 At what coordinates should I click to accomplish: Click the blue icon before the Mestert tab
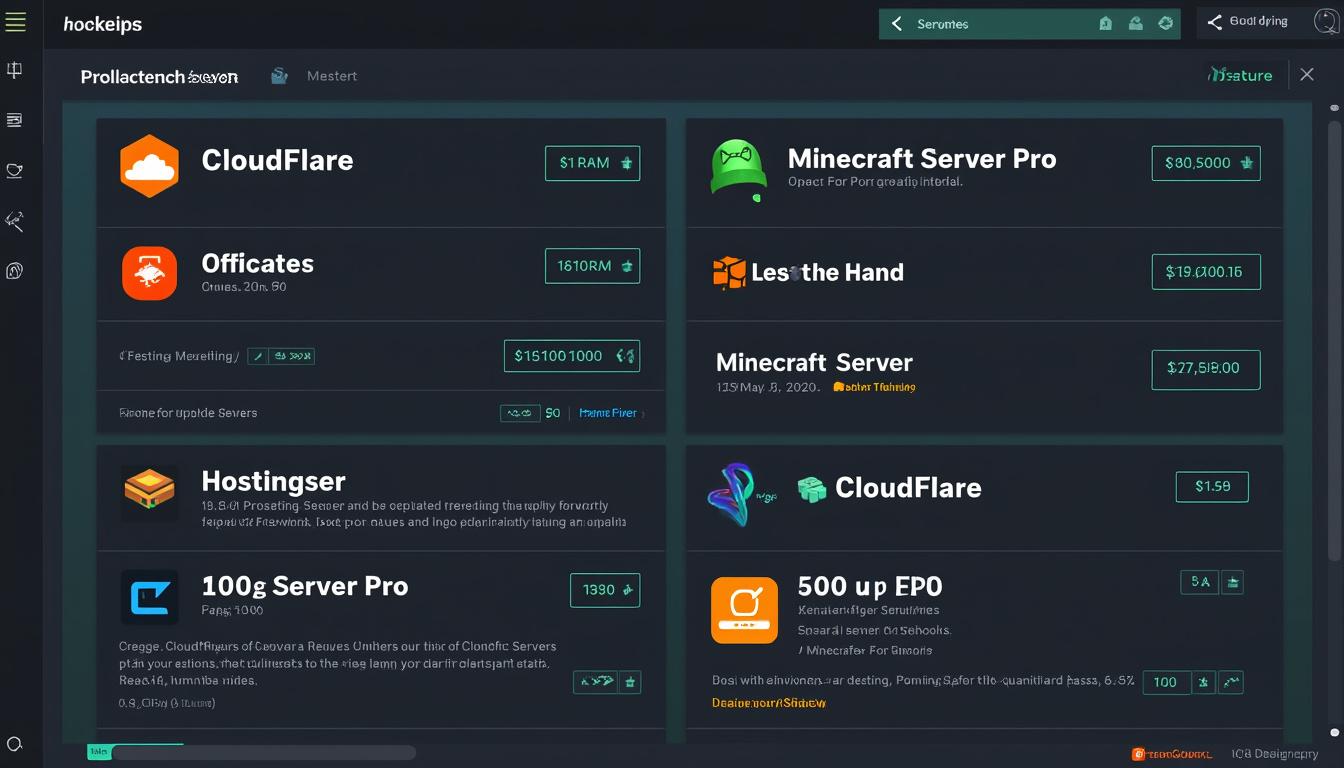click(280, 76)
